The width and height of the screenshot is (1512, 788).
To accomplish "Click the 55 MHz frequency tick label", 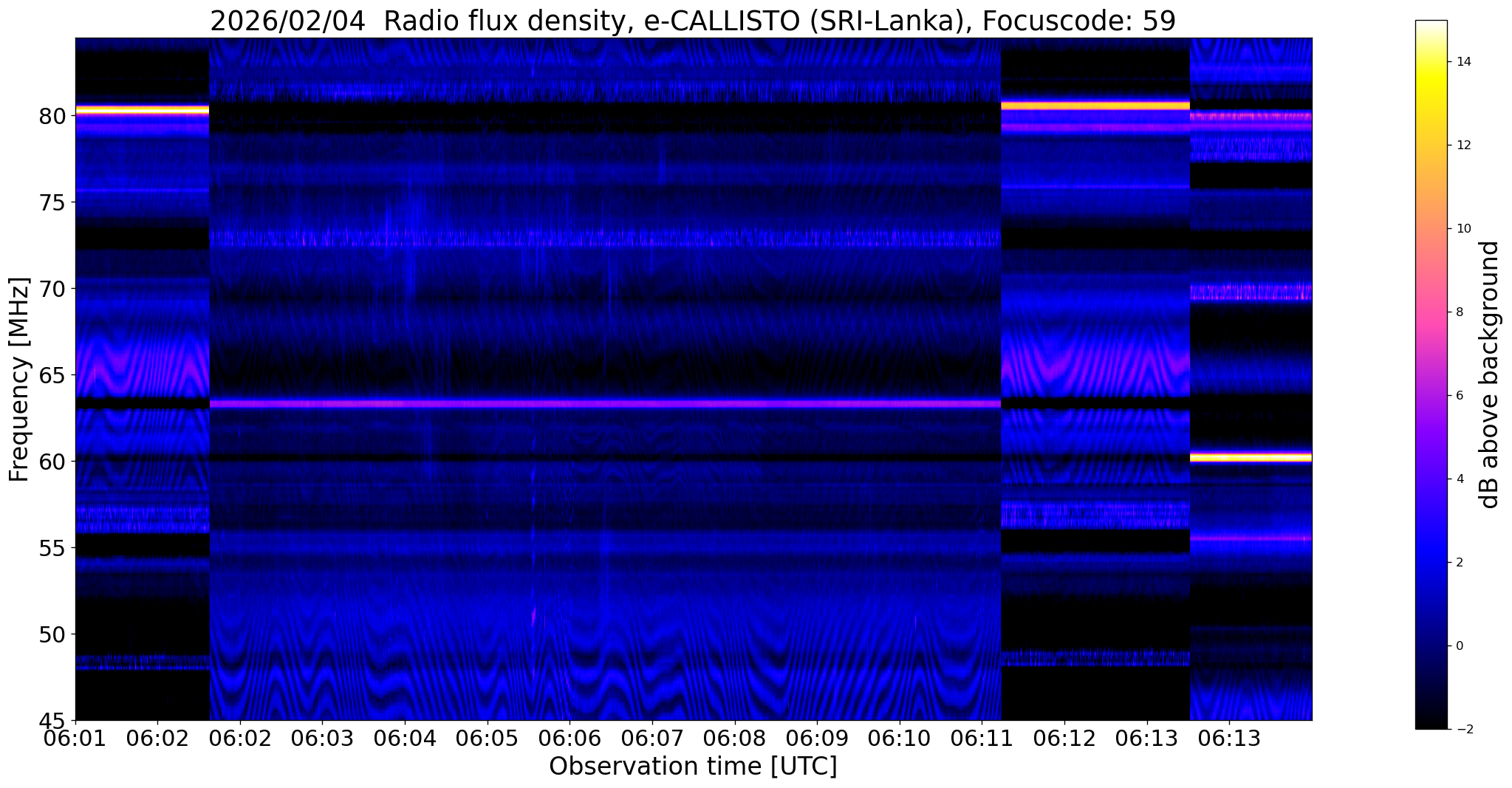I will (x=53, y=548).
